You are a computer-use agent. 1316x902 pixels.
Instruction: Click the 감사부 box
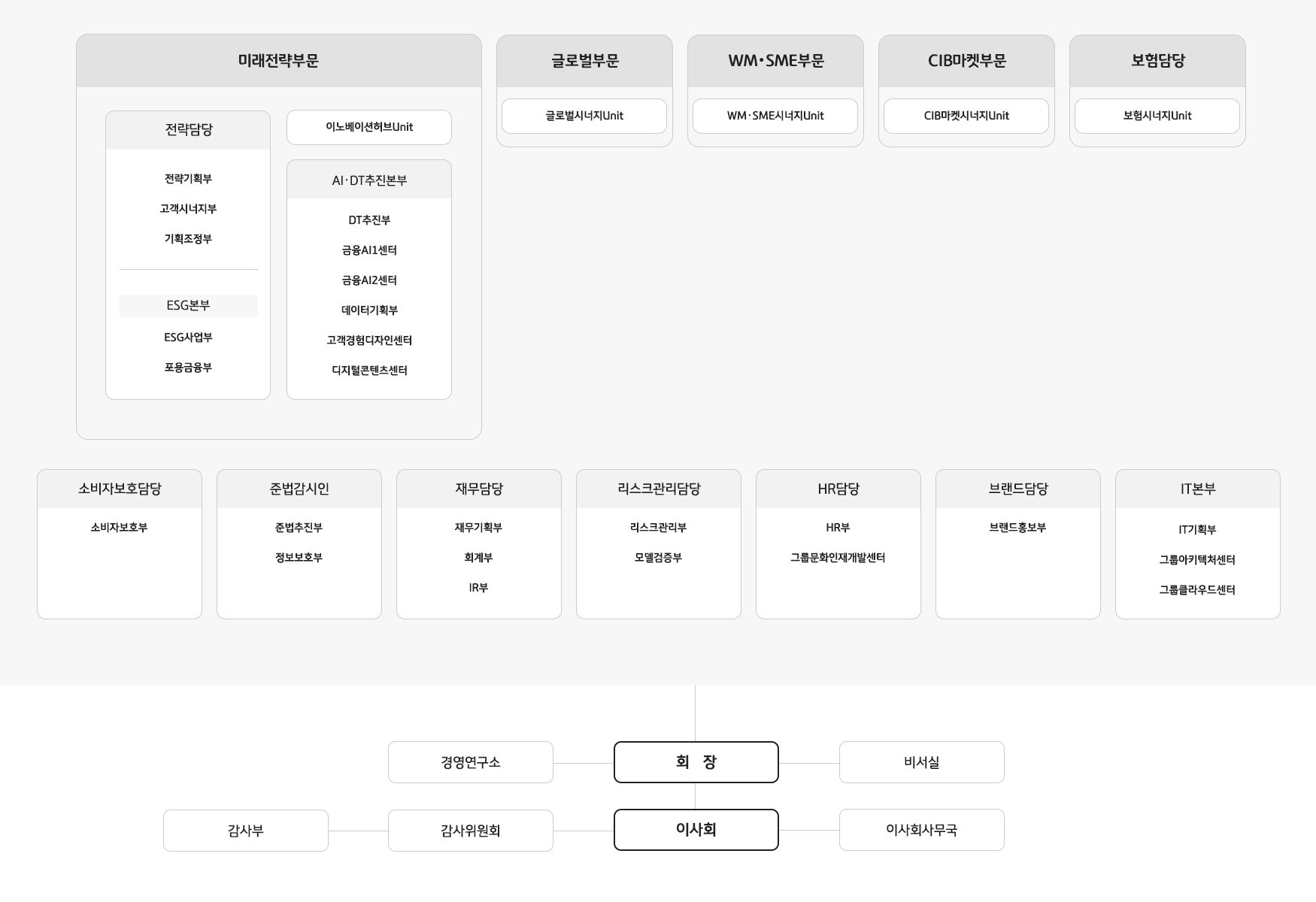coord(245,831)
